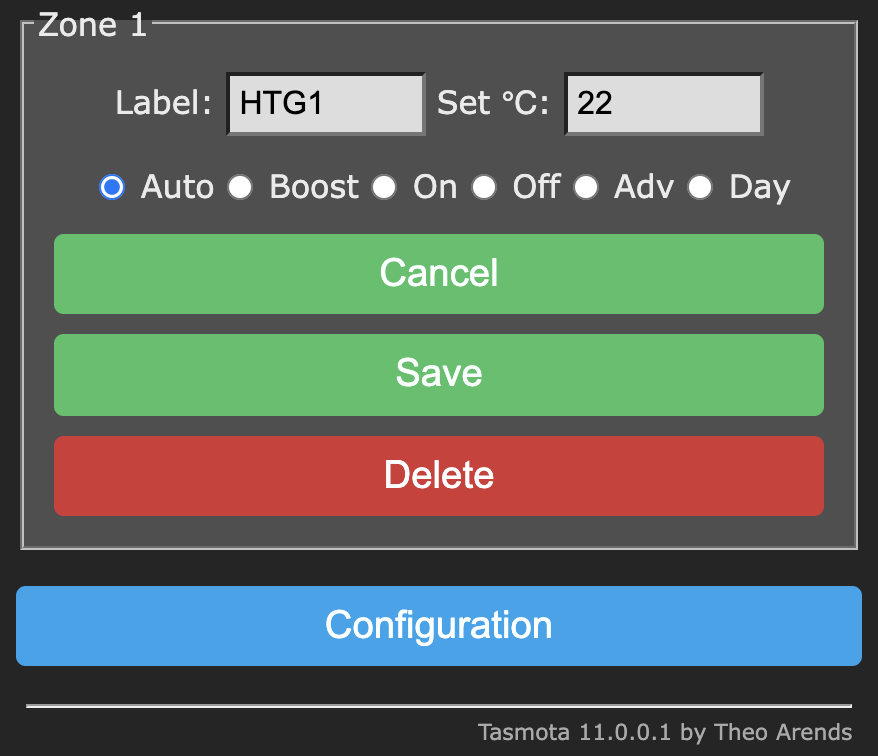Click the Label input field containing HTG1
This screenshot has height=756, width=878.
click(x=326, y=104)
